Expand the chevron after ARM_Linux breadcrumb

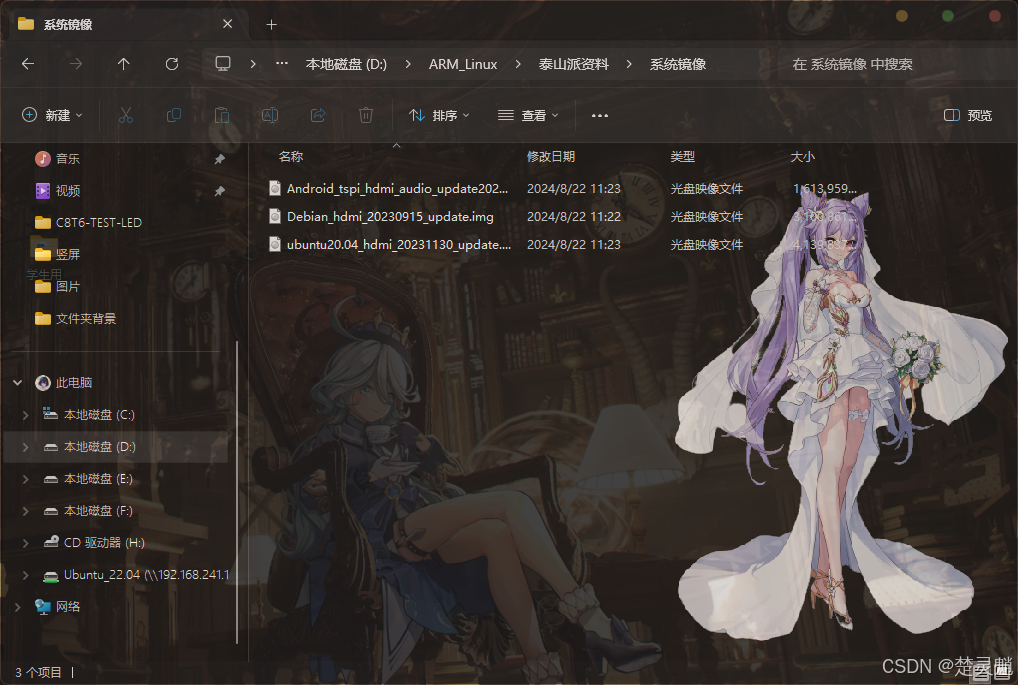[x=517, y=64]
